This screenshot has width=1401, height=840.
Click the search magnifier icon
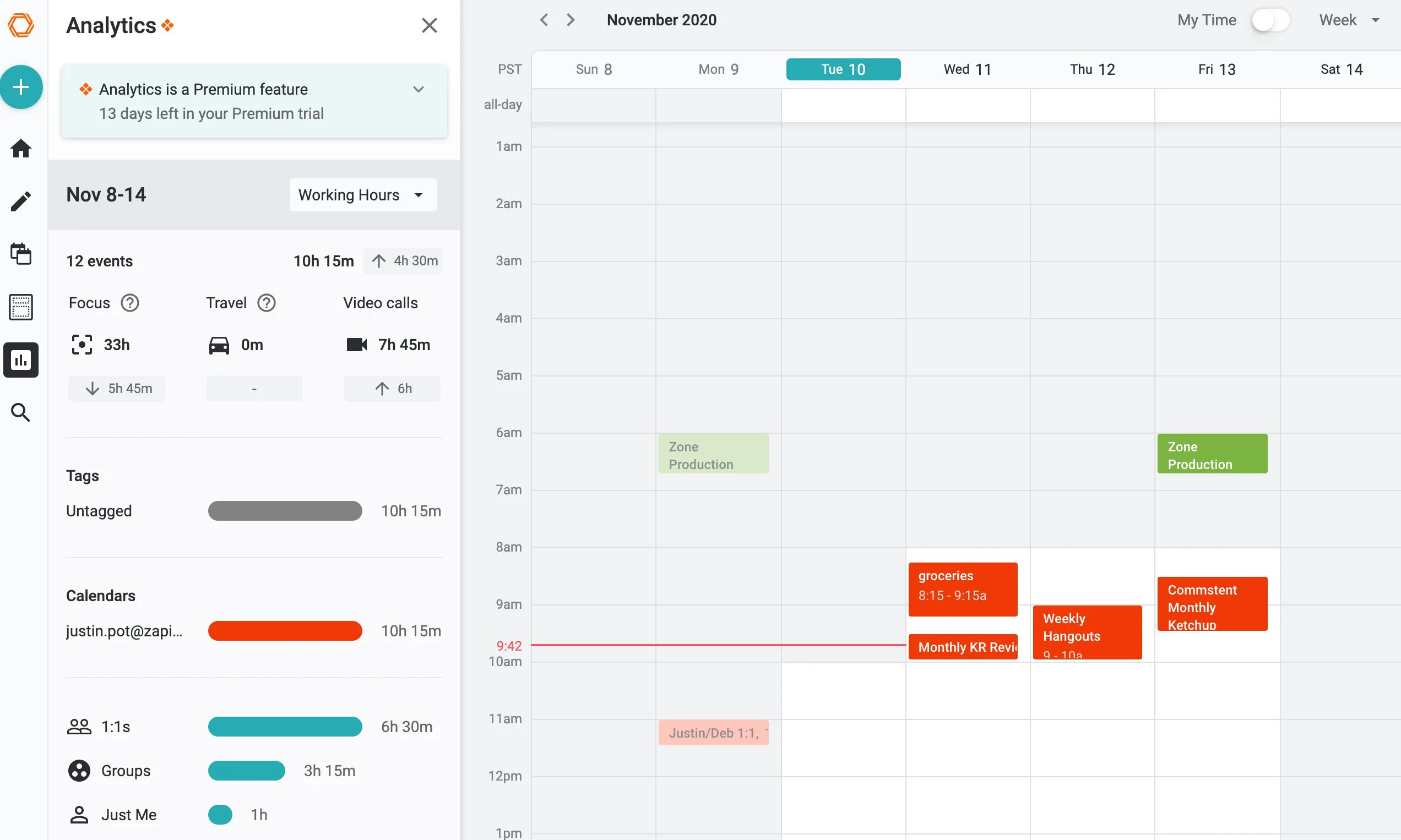pos(21,413)
